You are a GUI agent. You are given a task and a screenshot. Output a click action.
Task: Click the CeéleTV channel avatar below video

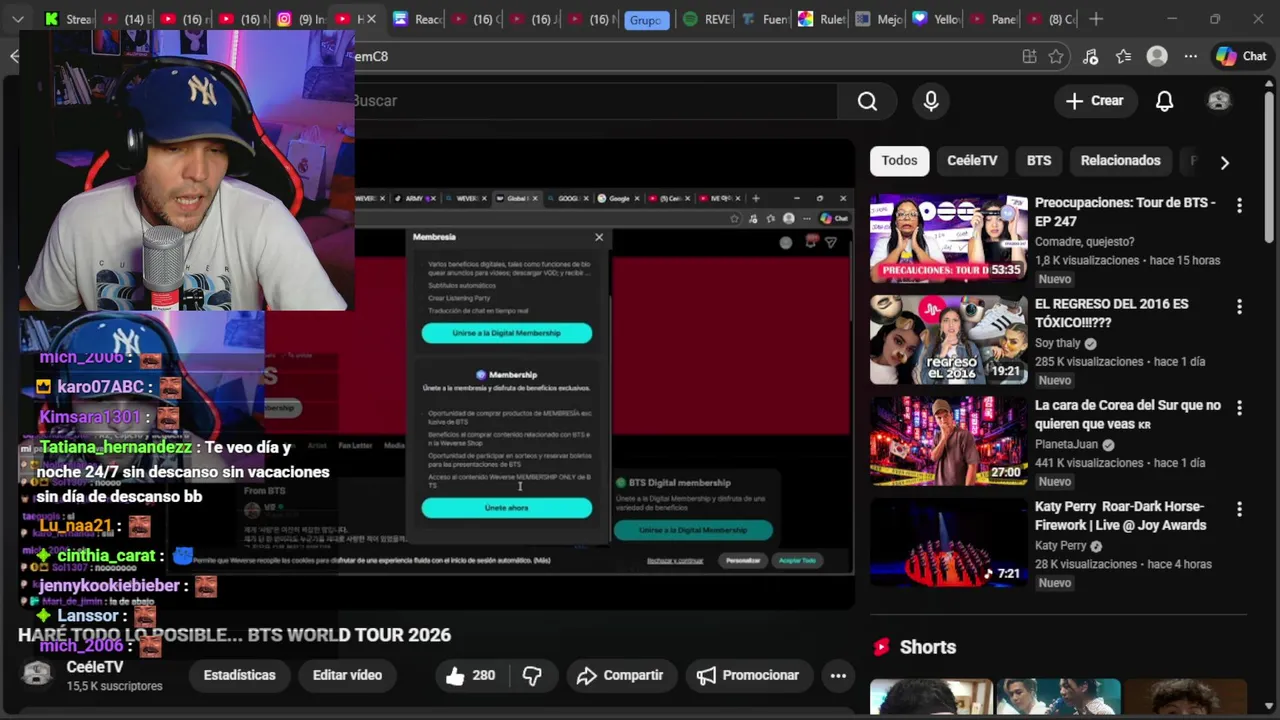[38, 674]
